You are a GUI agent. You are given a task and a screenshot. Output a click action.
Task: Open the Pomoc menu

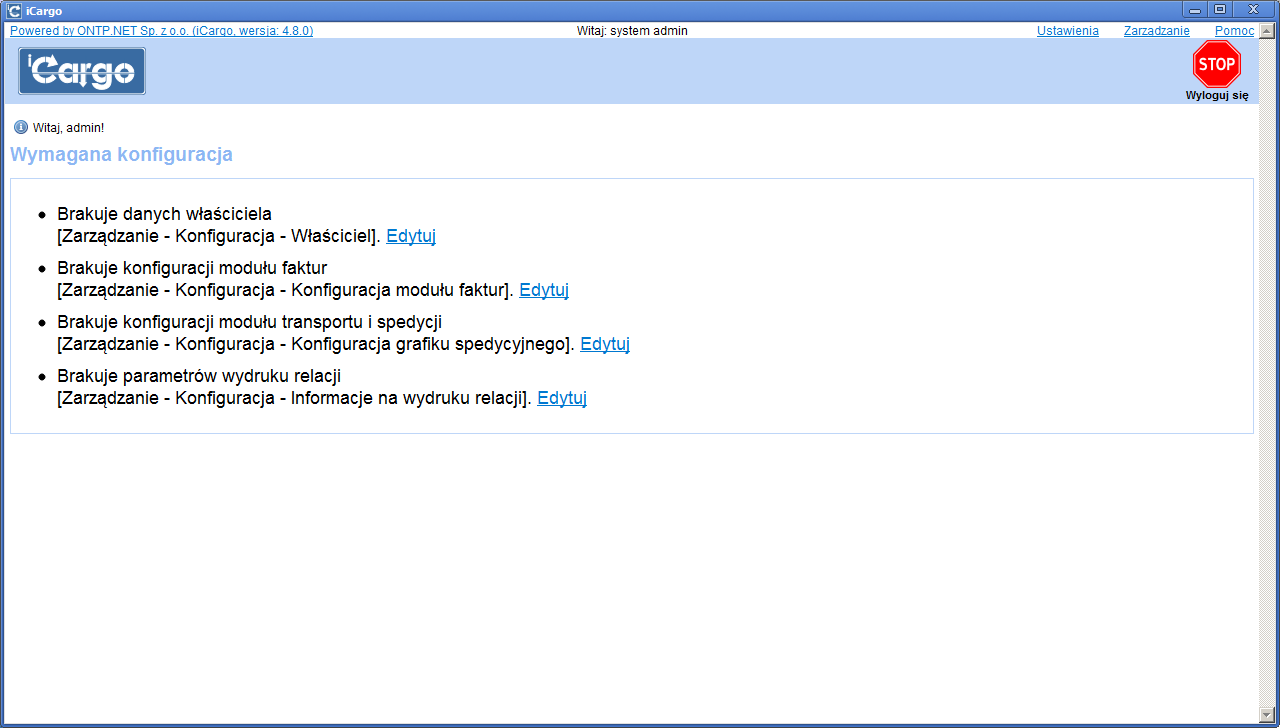coord(1234,31)
